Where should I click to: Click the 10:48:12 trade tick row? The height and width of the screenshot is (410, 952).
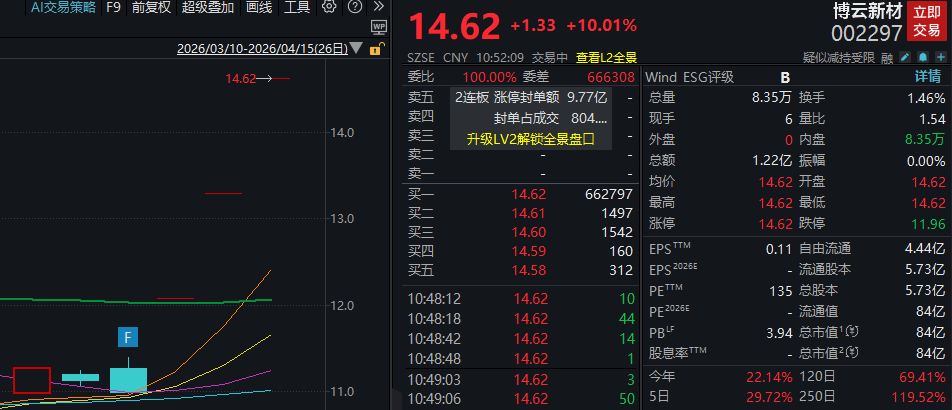(521, 299)
